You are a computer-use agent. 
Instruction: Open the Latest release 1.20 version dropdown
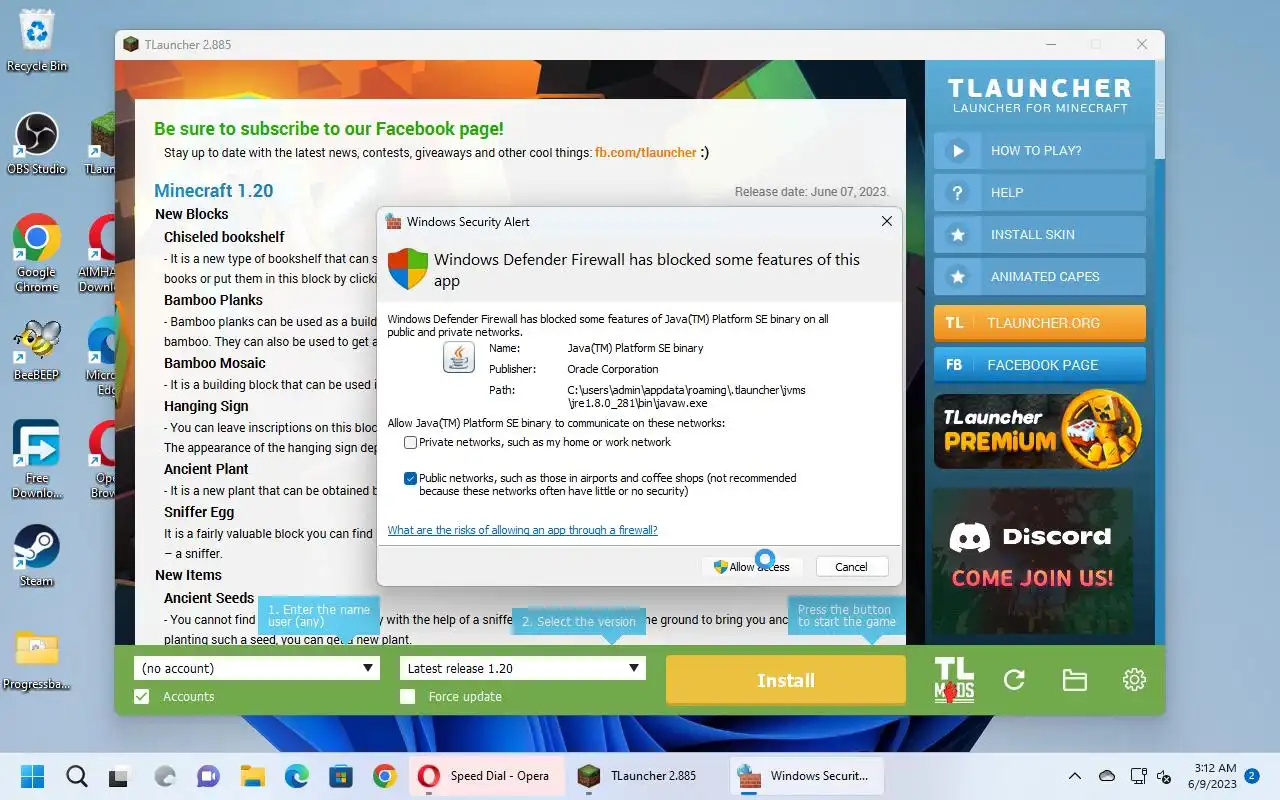pyautogui.click(x=523, y=668)
